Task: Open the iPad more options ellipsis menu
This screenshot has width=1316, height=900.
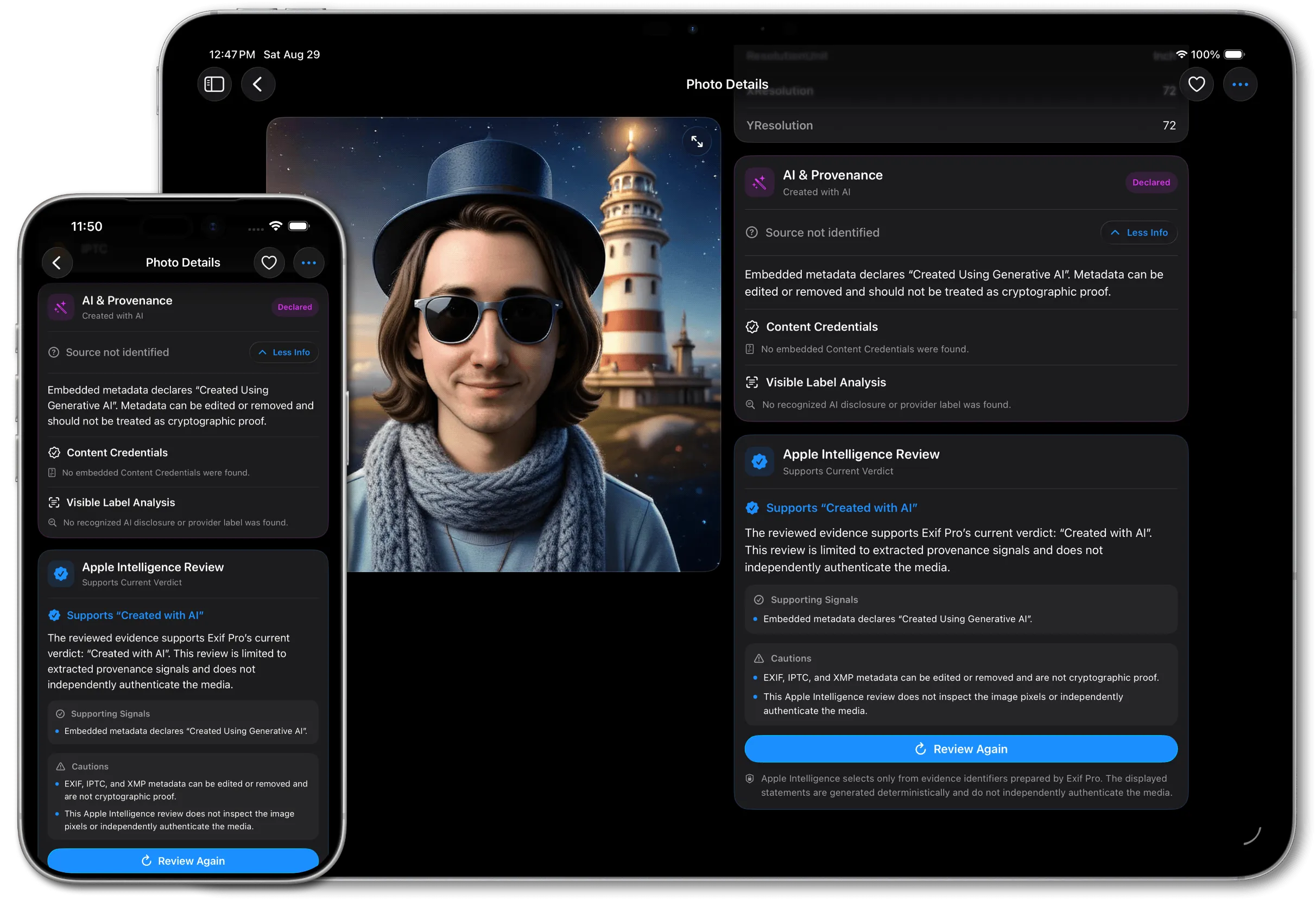Action: pos(1240,84)
